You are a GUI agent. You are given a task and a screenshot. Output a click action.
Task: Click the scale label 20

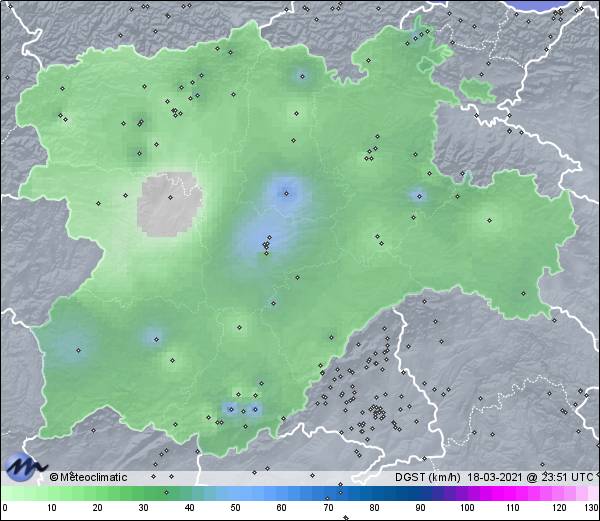[98, 508]
